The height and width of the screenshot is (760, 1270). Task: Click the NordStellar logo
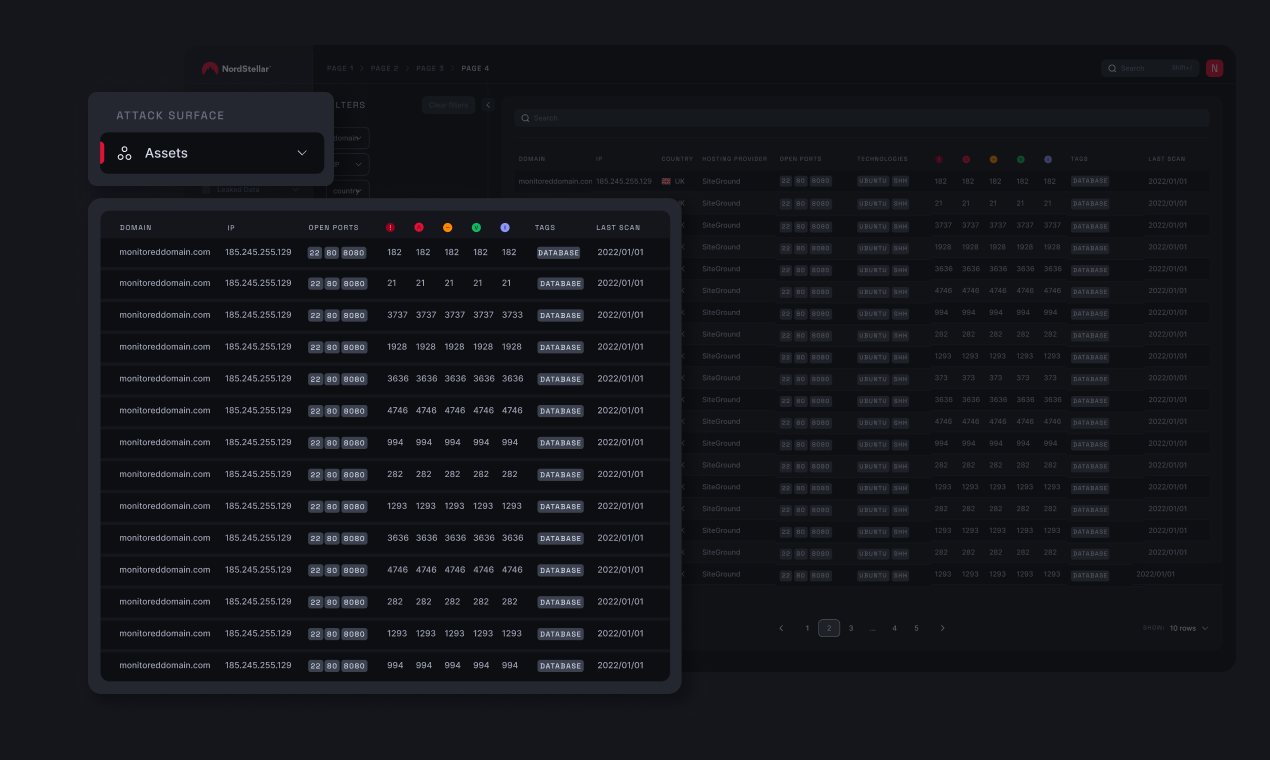pyautogui.click(x=236, y=69)
